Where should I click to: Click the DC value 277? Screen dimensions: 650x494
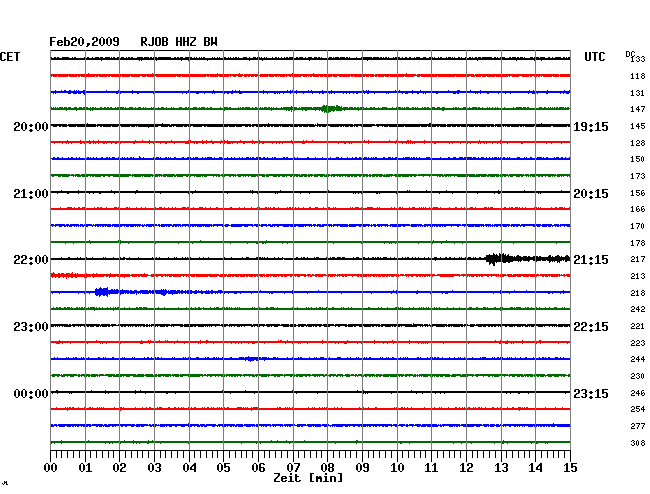[x=638, y=426]
